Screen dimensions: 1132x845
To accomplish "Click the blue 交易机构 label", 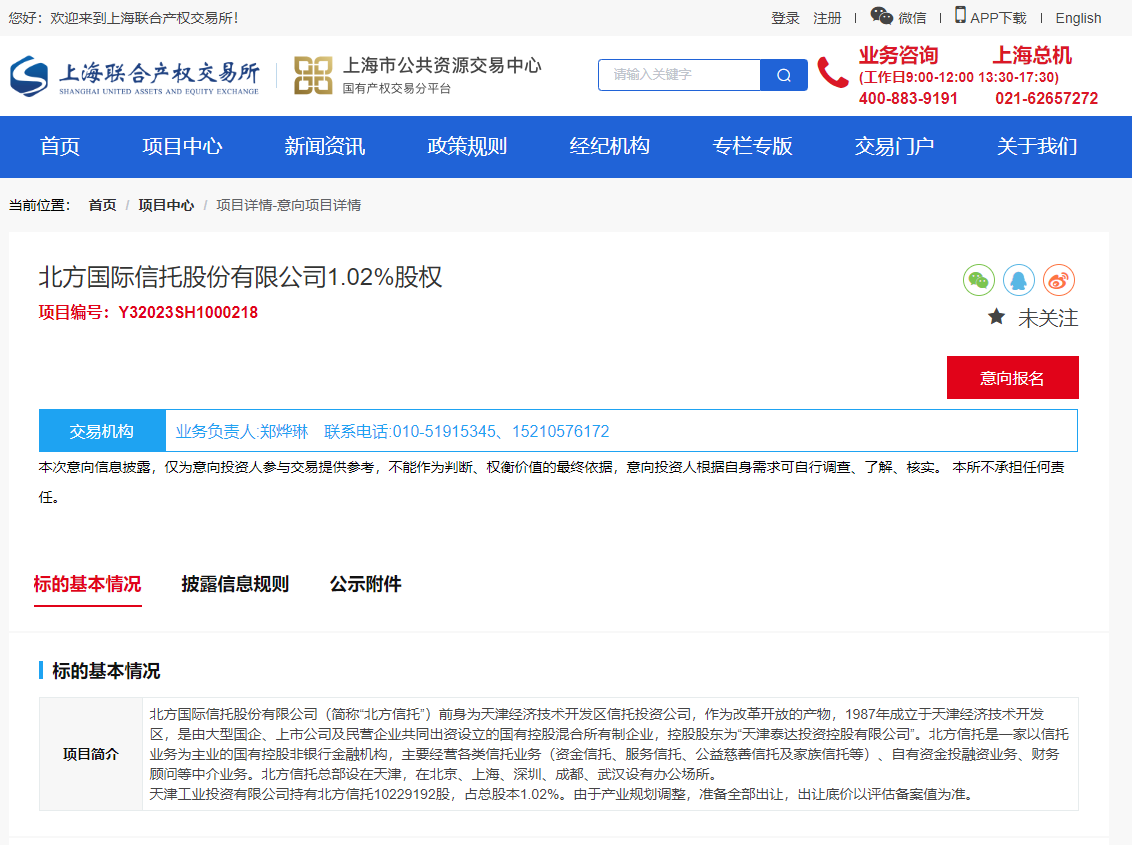I will pyautogui.click(x=102, y=431).
